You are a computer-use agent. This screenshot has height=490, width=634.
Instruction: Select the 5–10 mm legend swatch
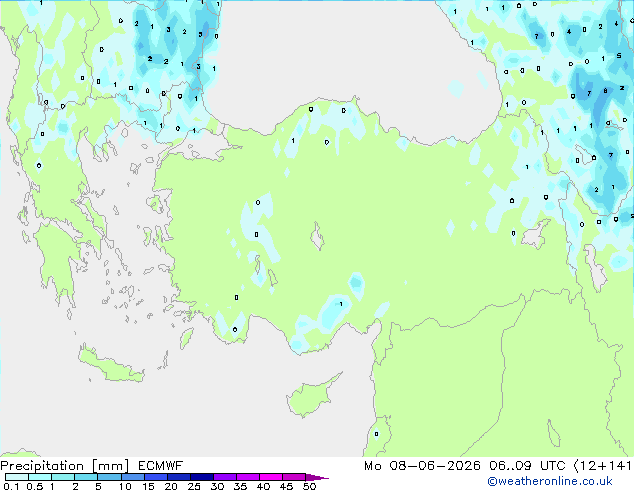pos(109,477)
